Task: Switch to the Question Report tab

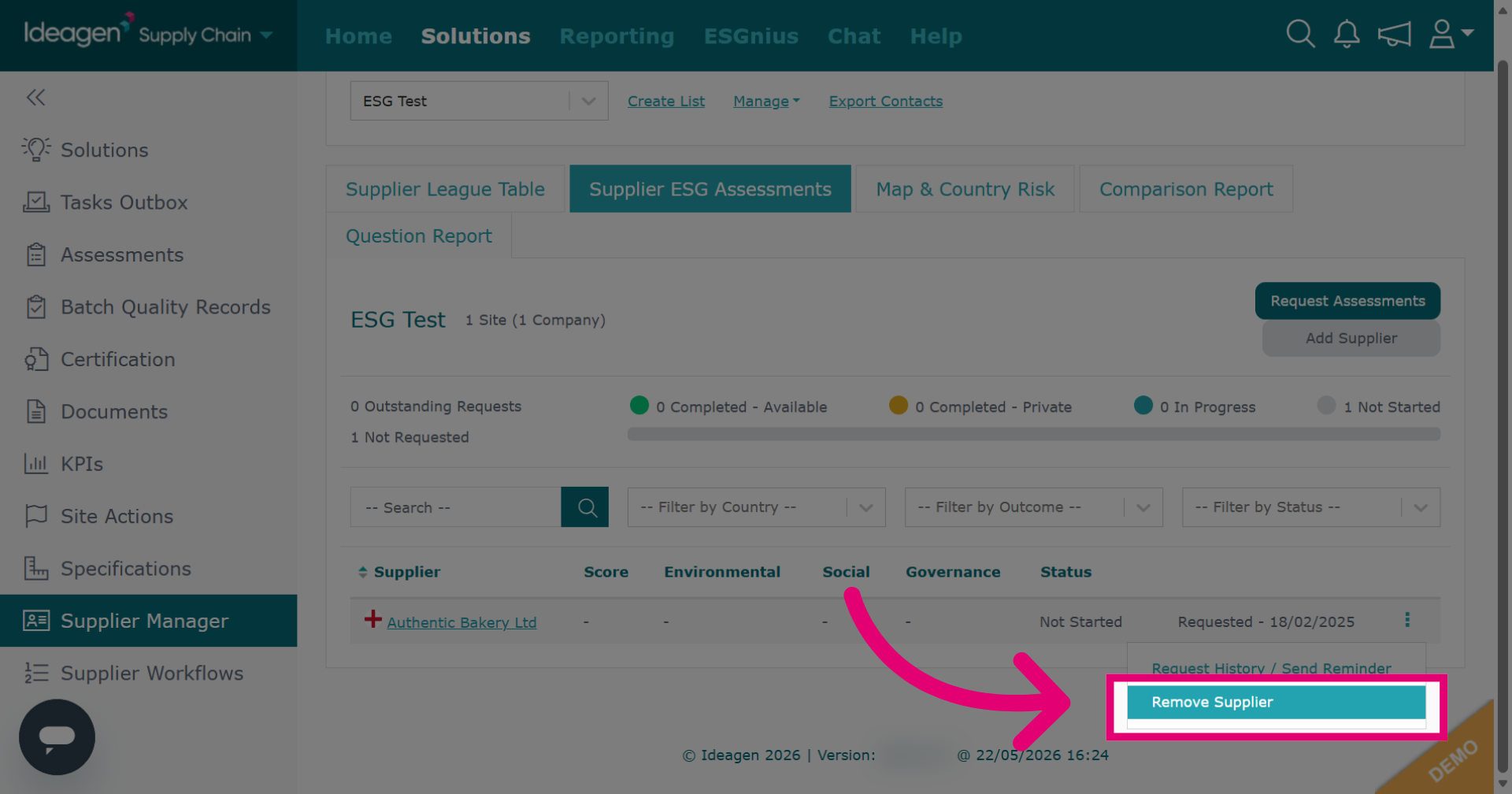Action: pyautogui.click(x=419, y=236)
